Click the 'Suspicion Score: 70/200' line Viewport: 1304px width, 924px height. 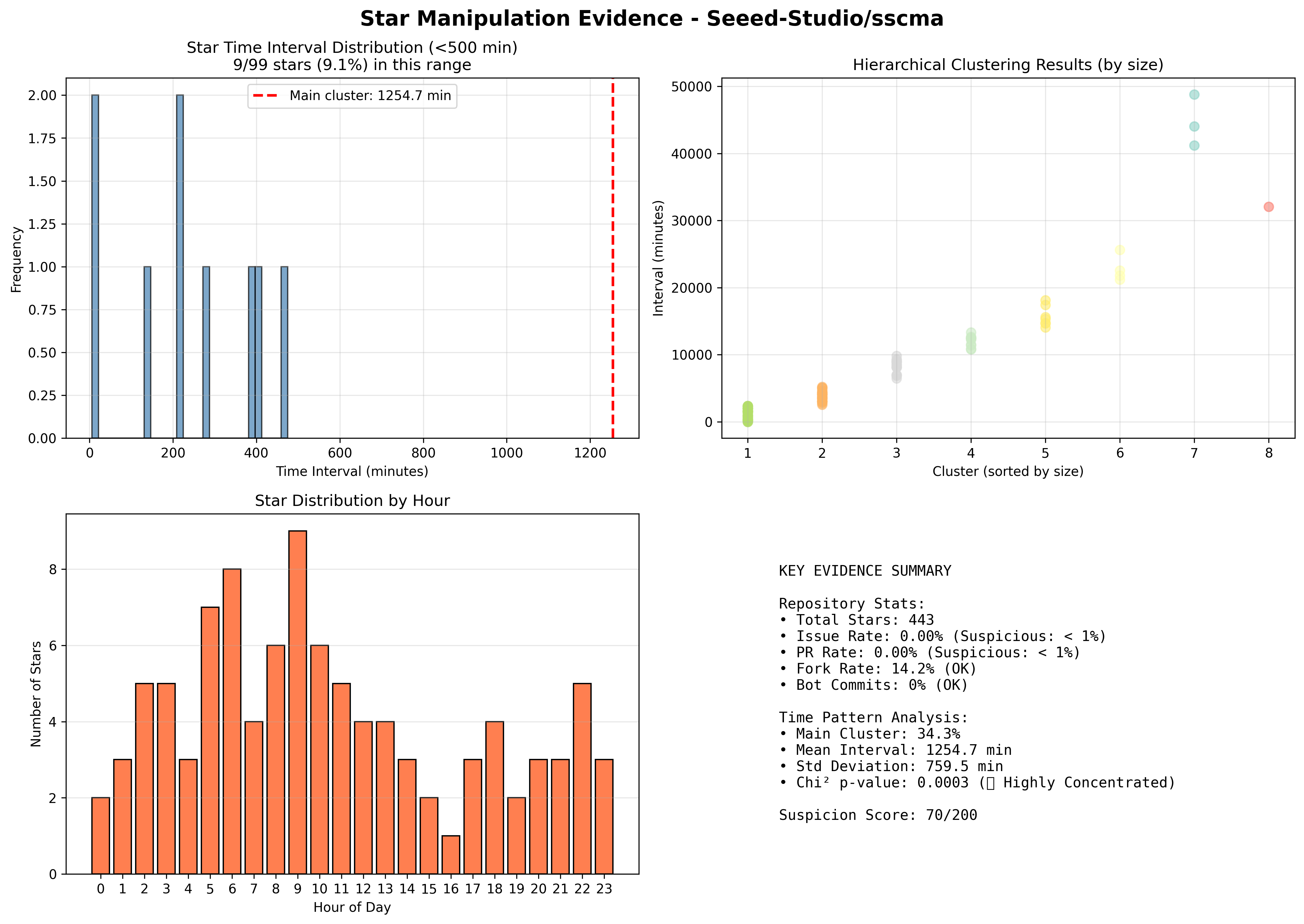coord(878,815)
